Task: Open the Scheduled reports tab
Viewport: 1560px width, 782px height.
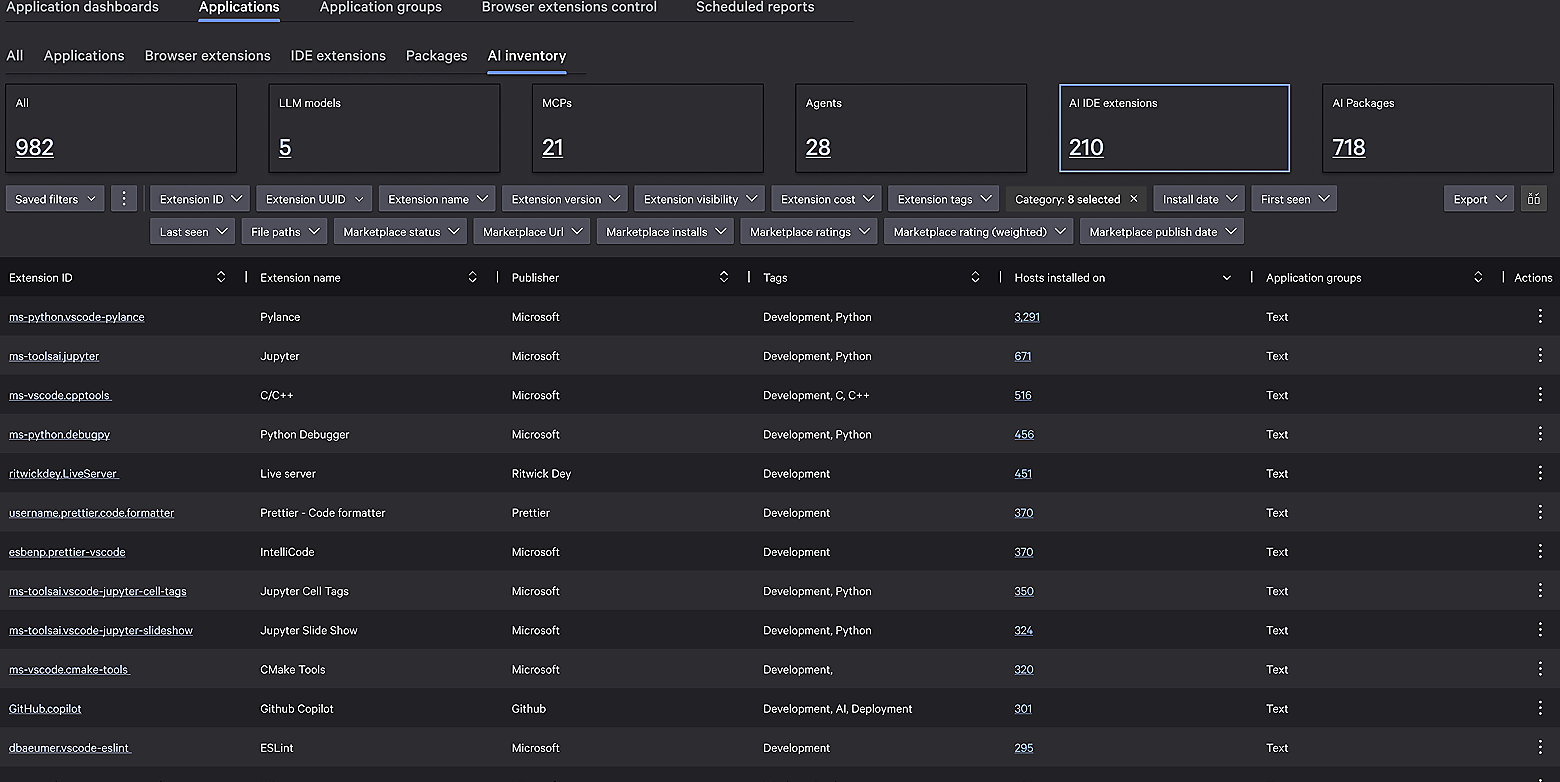Action: pos(754,8)
